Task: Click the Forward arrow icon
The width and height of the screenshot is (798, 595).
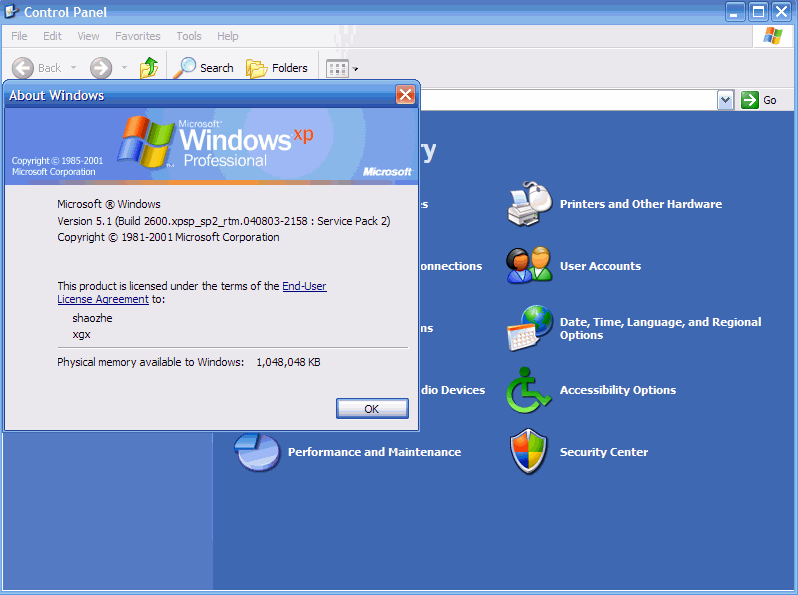Action: (101, 68)
